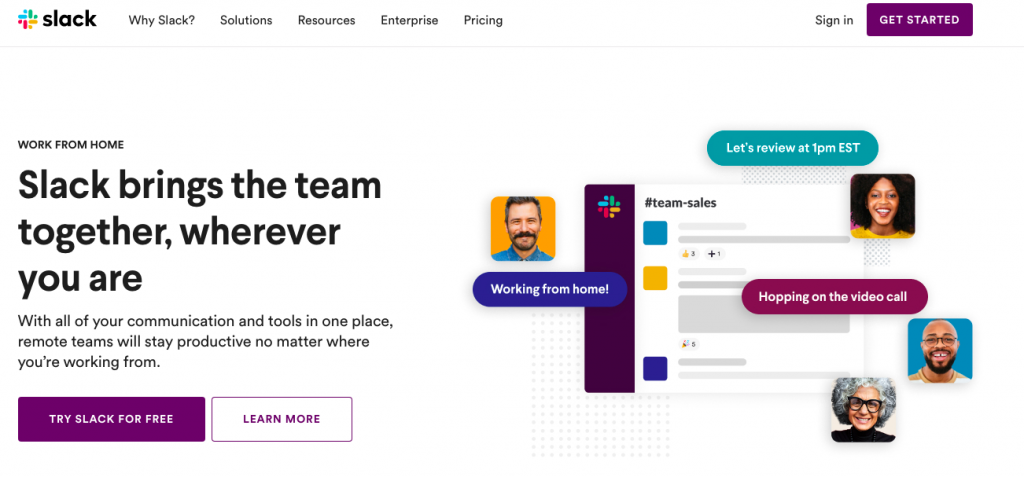1024x477 pixels.
Task: Click the mustached man's photo on orange background
Action: point(523,229)
